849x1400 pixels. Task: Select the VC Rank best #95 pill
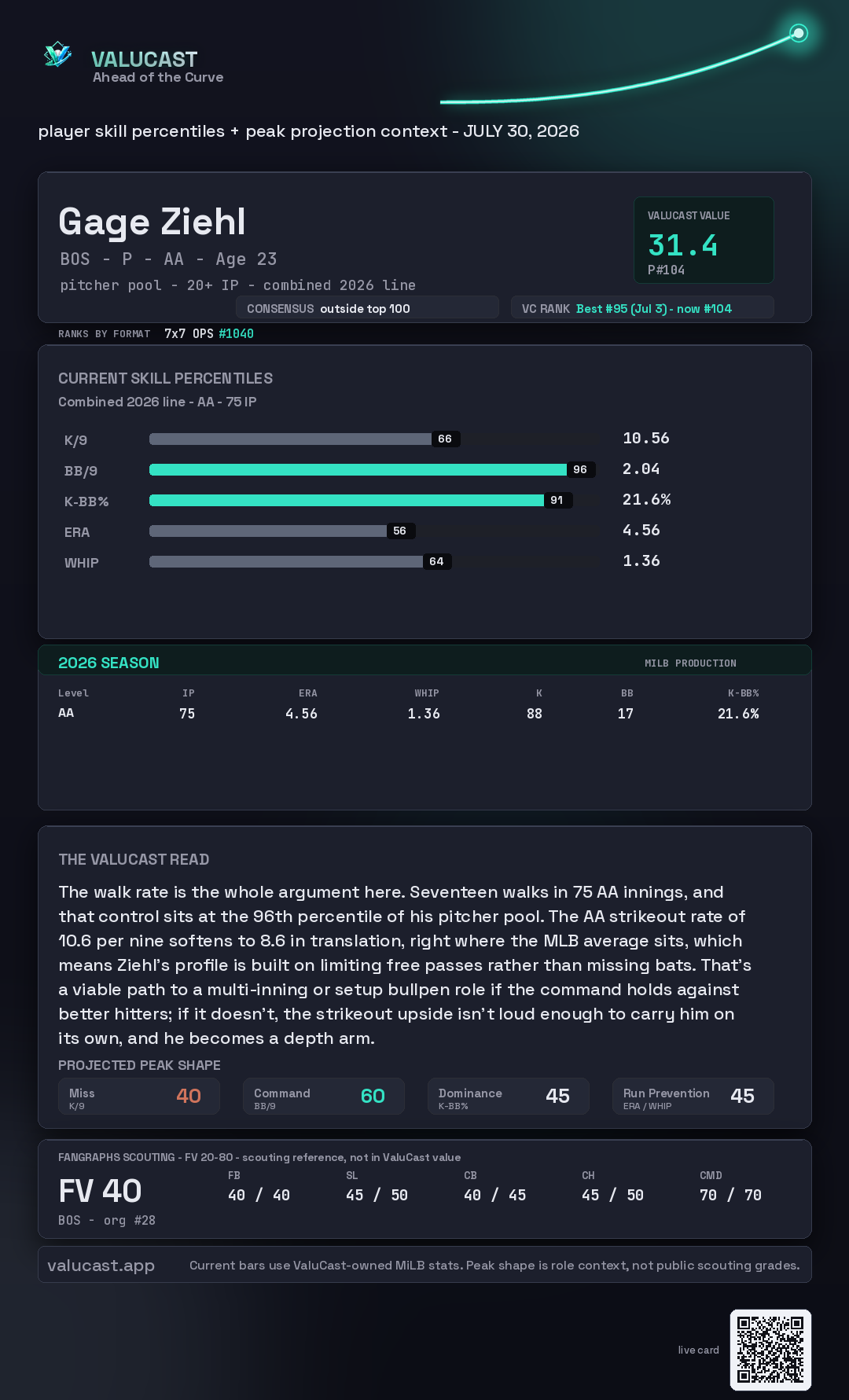pos(642,308)
